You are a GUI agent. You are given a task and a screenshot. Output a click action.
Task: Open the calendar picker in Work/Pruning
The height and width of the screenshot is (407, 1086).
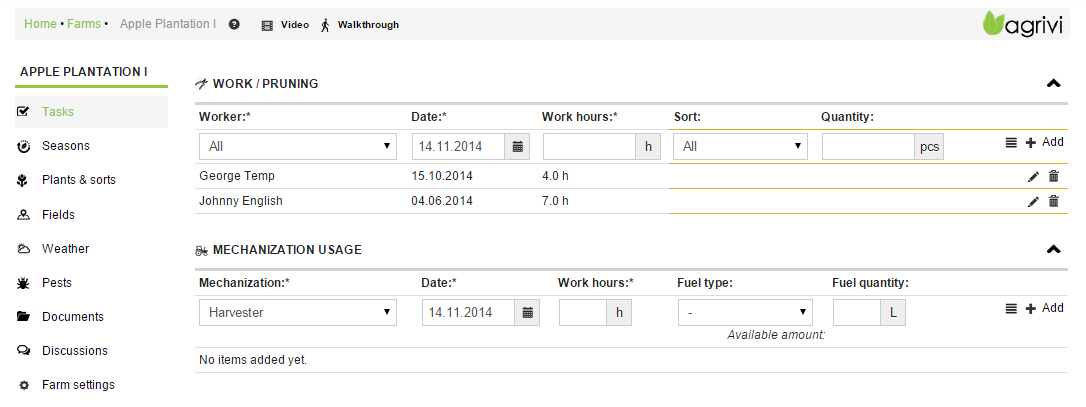pos(518,147)
